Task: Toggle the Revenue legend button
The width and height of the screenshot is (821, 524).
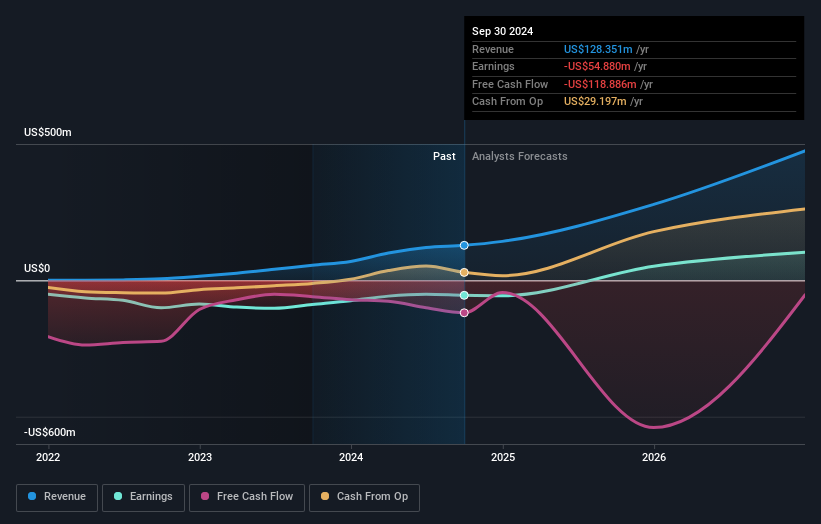Action: point(57,497)
